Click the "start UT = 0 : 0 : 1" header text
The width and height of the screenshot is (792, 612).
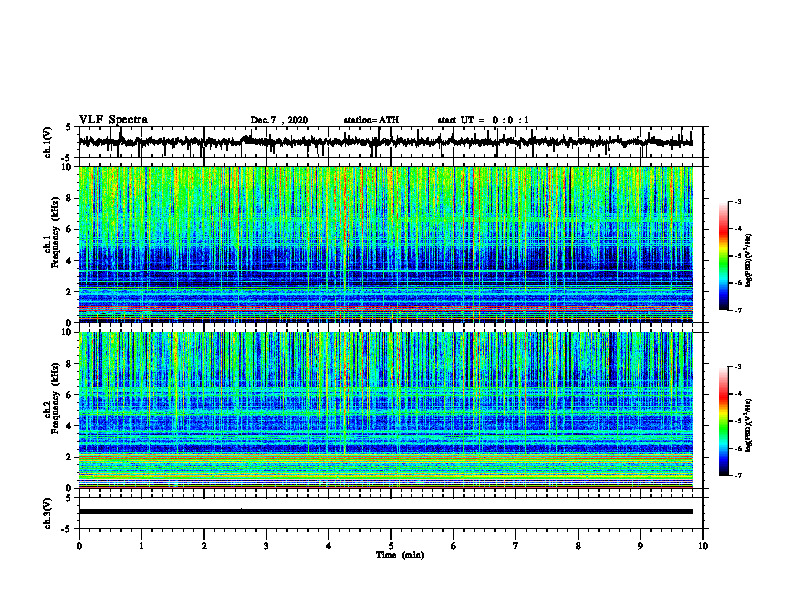[483, 120]
